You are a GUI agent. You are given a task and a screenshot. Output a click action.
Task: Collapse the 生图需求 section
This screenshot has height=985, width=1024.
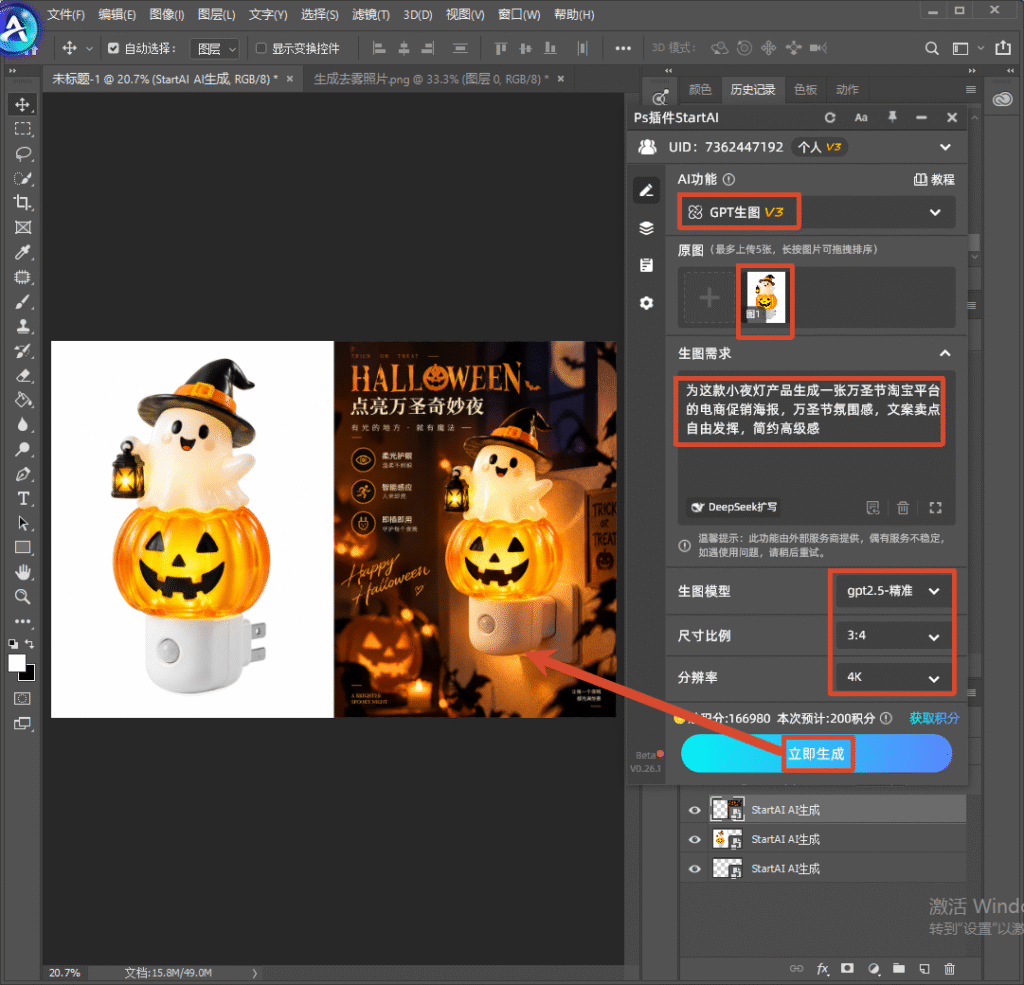coord(944,353)
